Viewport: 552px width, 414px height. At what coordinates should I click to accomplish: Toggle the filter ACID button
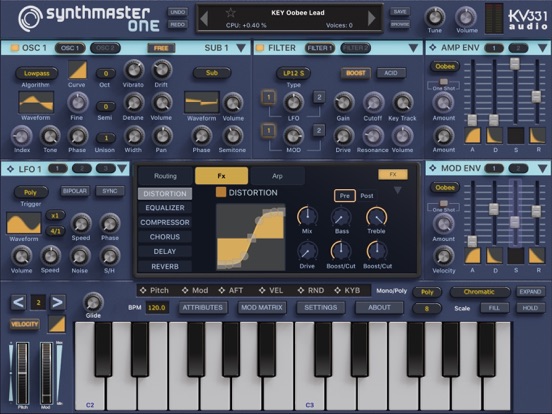tap(391, 73)
